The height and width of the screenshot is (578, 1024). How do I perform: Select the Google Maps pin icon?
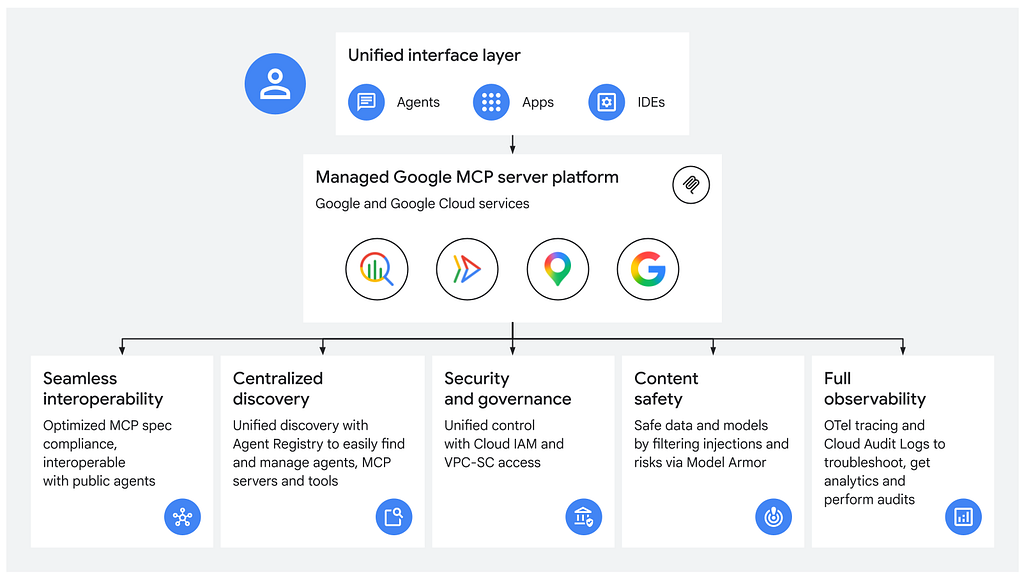coord(558,269)
